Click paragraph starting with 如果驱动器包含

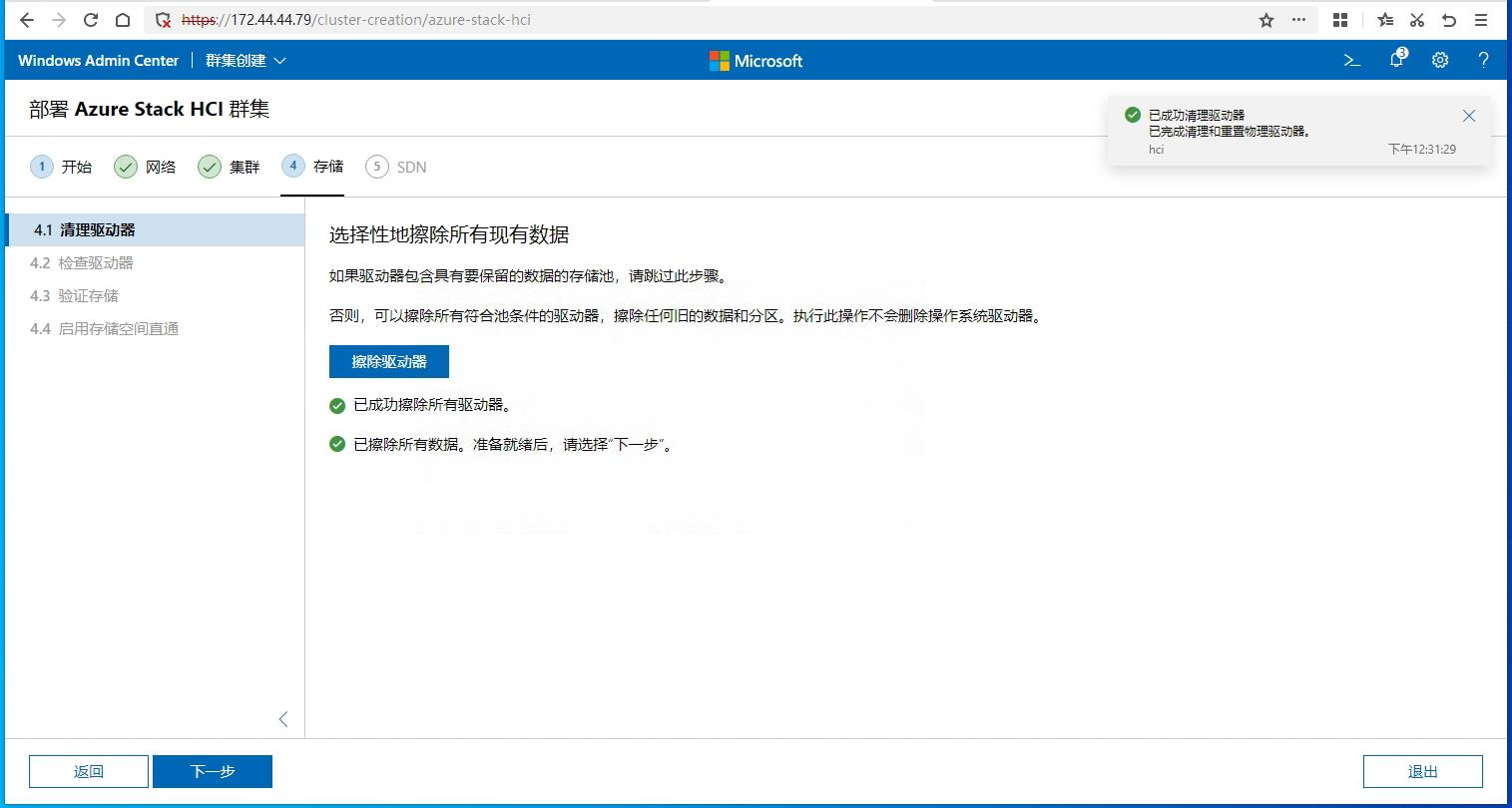(530, 276)
